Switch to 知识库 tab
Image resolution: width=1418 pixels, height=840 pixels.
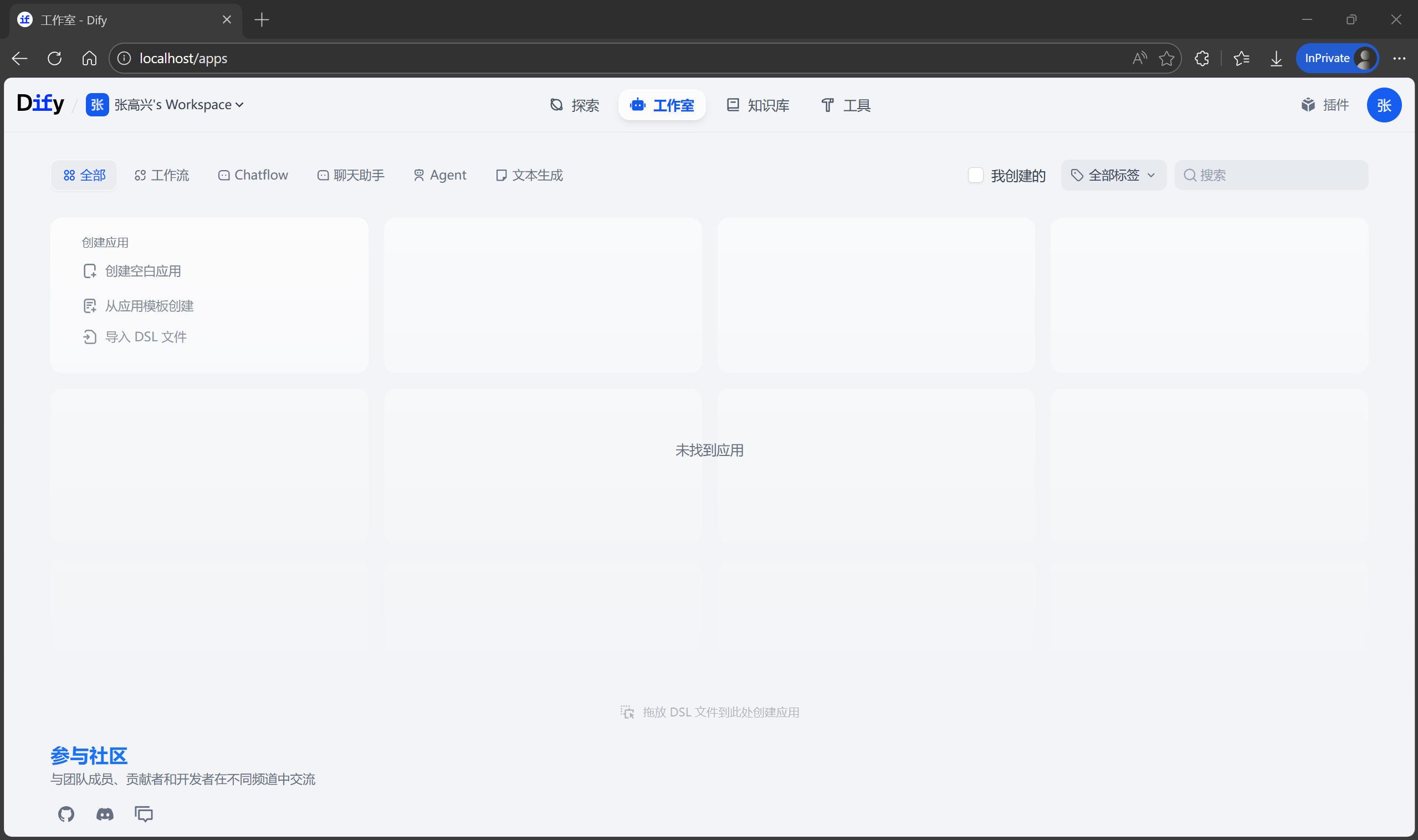click(x=758, y=105)
